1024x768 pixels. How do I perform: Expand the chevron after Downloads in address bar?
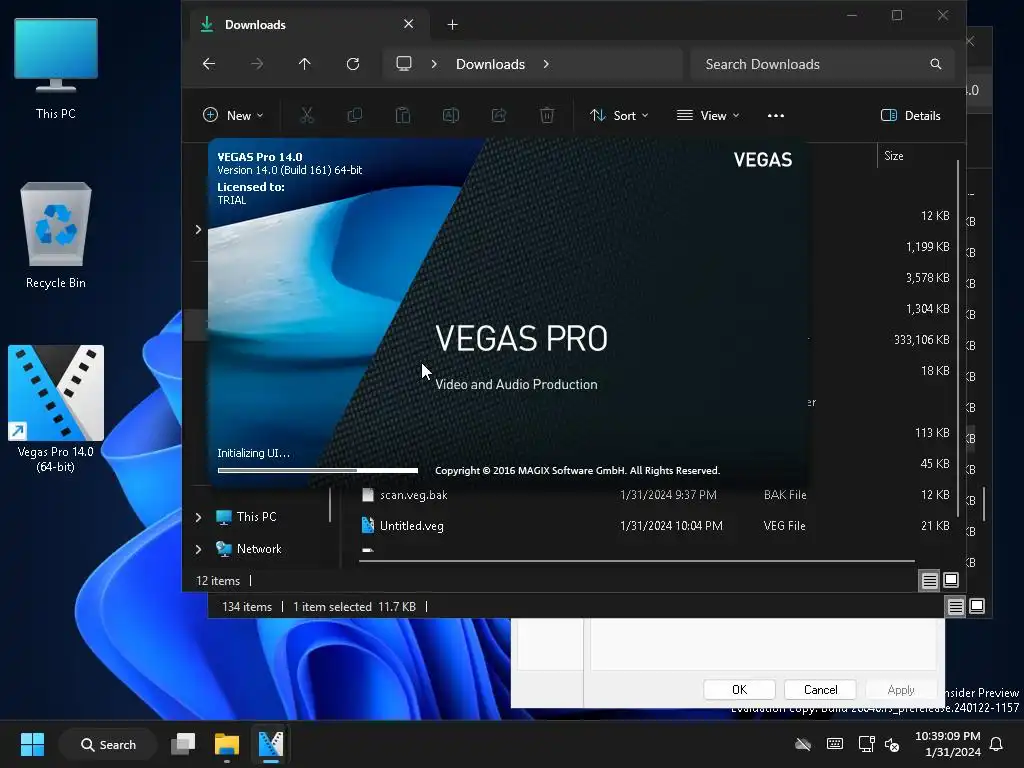point(546,64)
